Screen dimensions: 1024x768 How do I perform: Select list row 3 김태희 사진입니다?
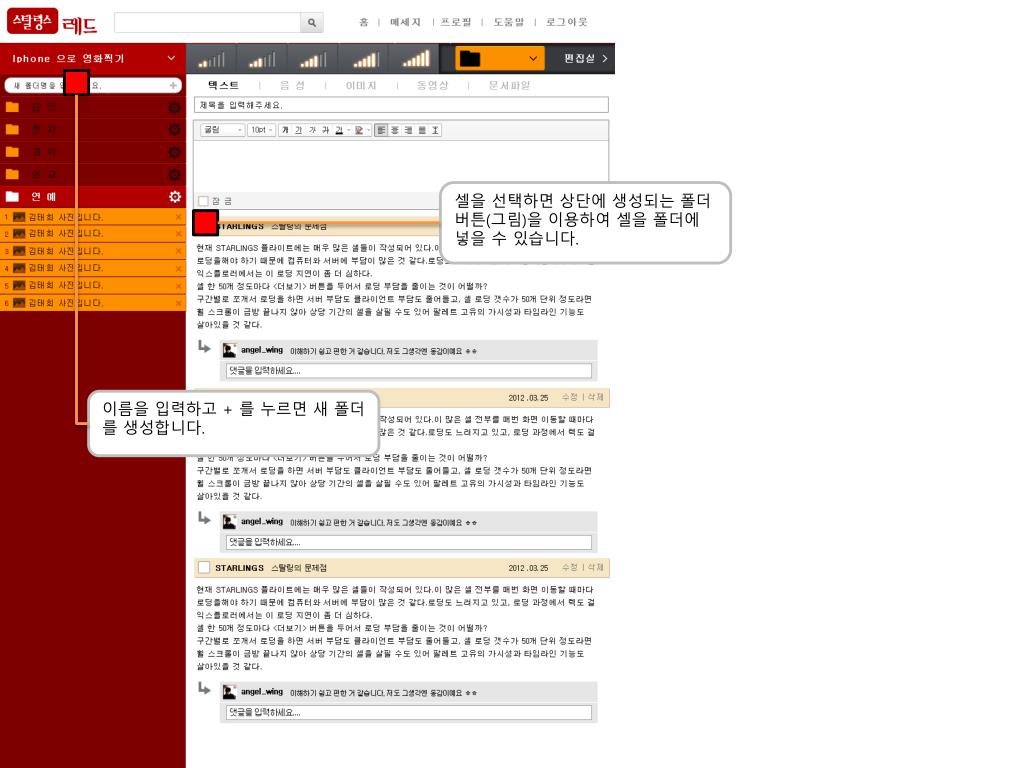point(93,251)
